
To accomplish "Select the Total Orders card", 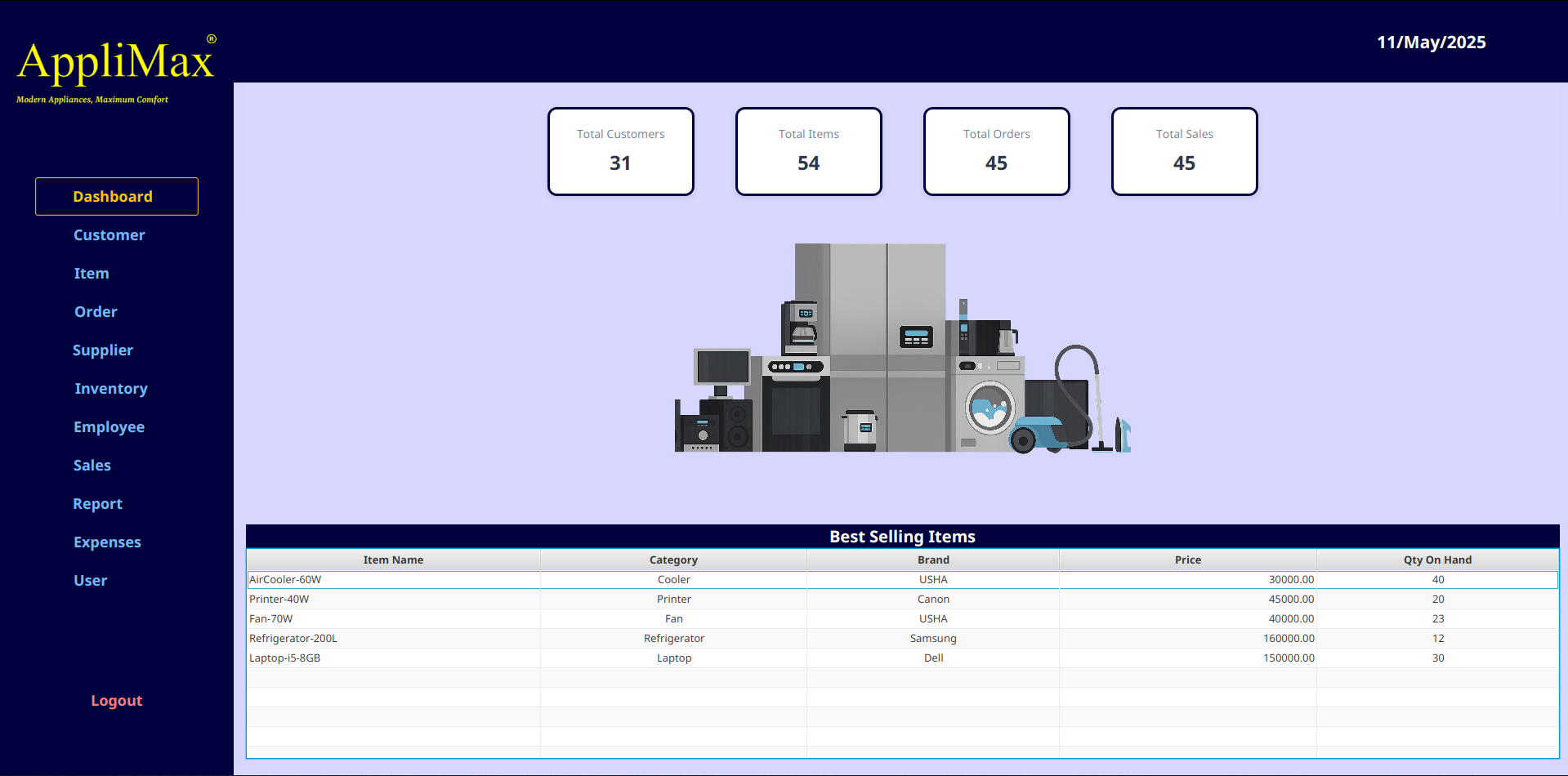I will coord(996,151).
